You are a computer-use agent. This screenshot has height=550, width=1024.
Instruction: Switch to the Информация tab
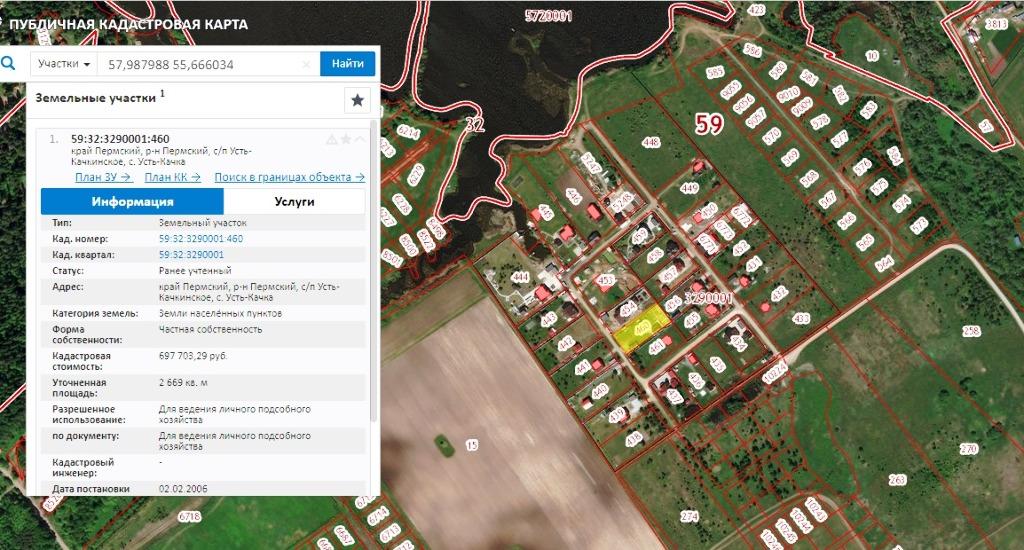132,201
